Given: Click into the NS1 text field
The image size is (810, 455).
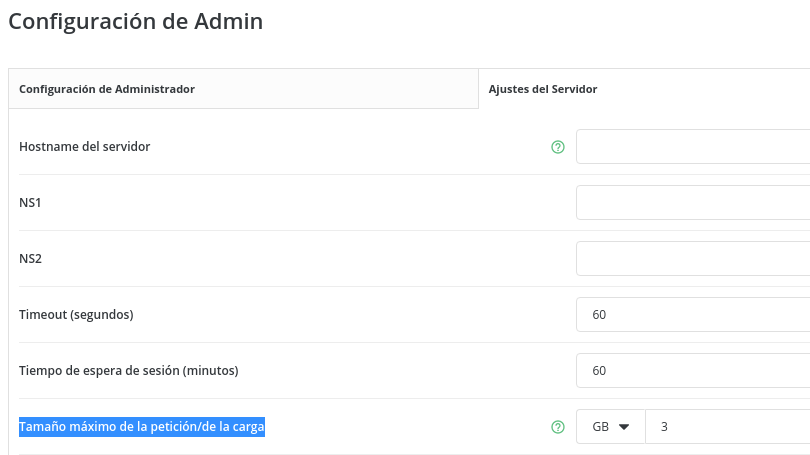Looking at the screenshot, I should 692,203.
